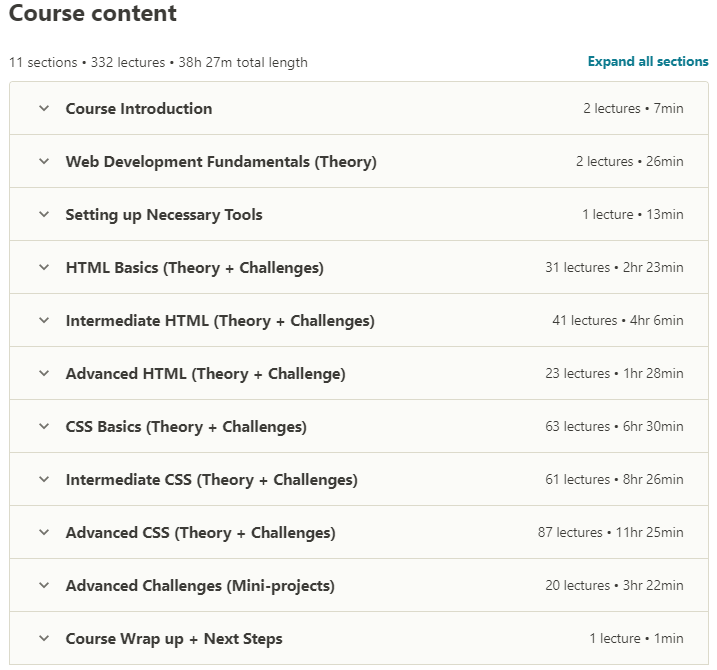Toggle chevron for Intermediate HTML section

pyautogui.click(x=44, y=321)
